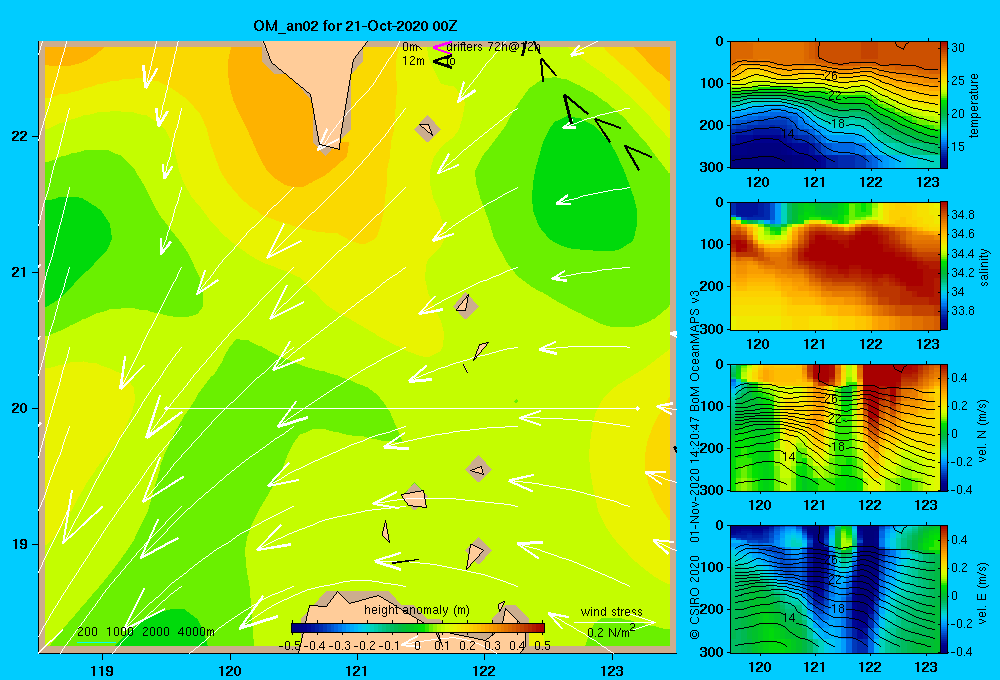Click the depth label '300' on temperature panel
Screen dimensions: 1000x680
[x=712, y=167]
